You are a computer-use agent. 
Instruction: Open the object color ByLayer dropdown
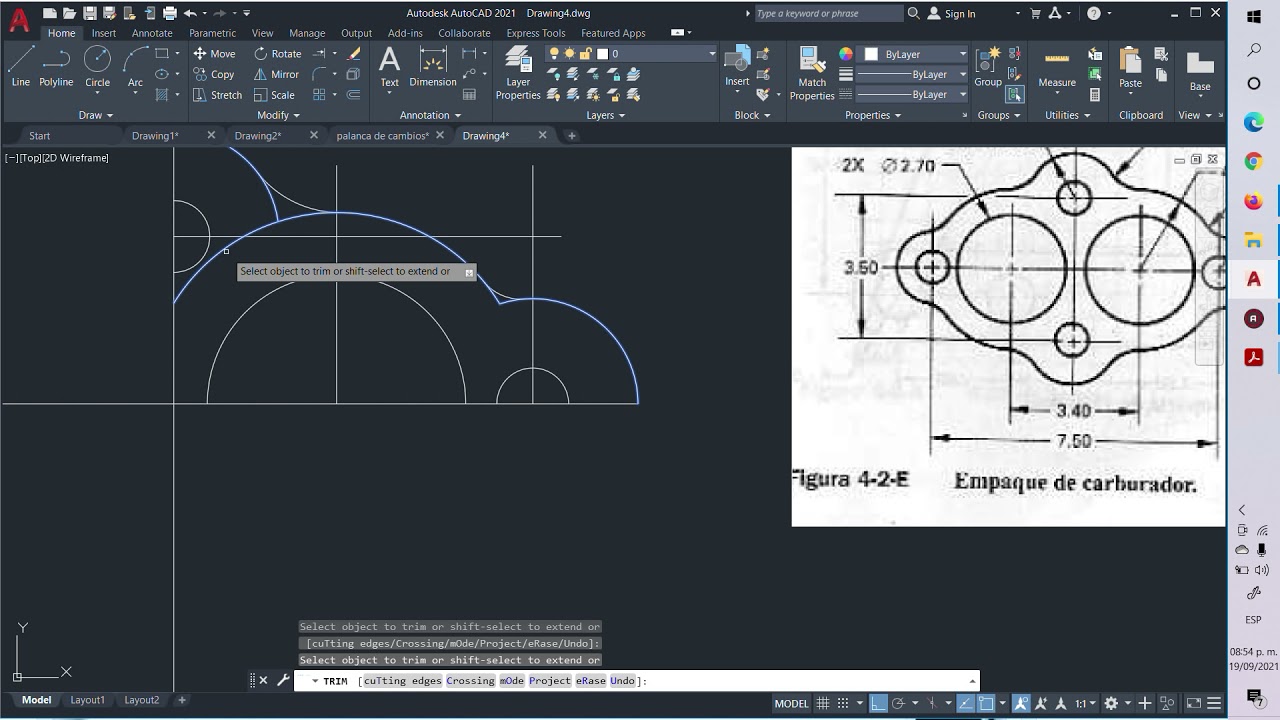962,54
